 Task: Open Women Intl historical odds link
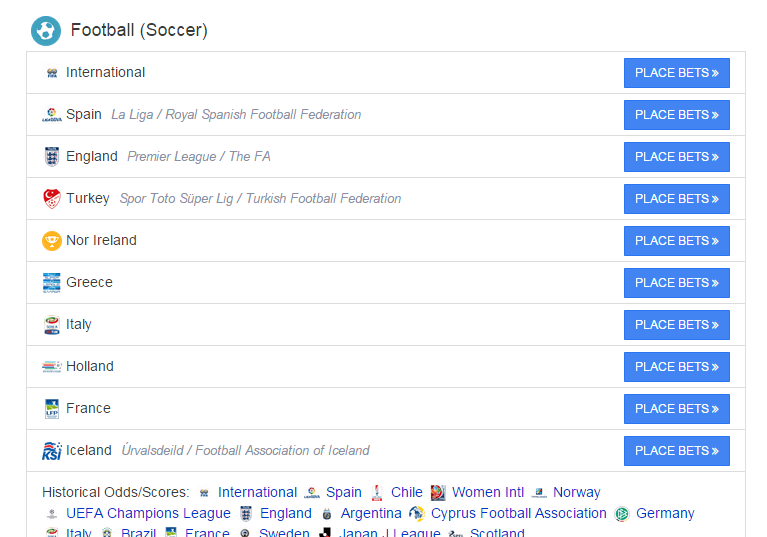488,492
